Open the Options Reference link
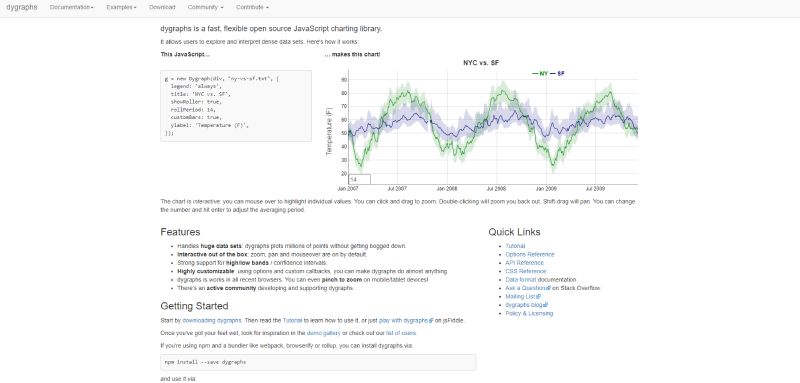 530,254
